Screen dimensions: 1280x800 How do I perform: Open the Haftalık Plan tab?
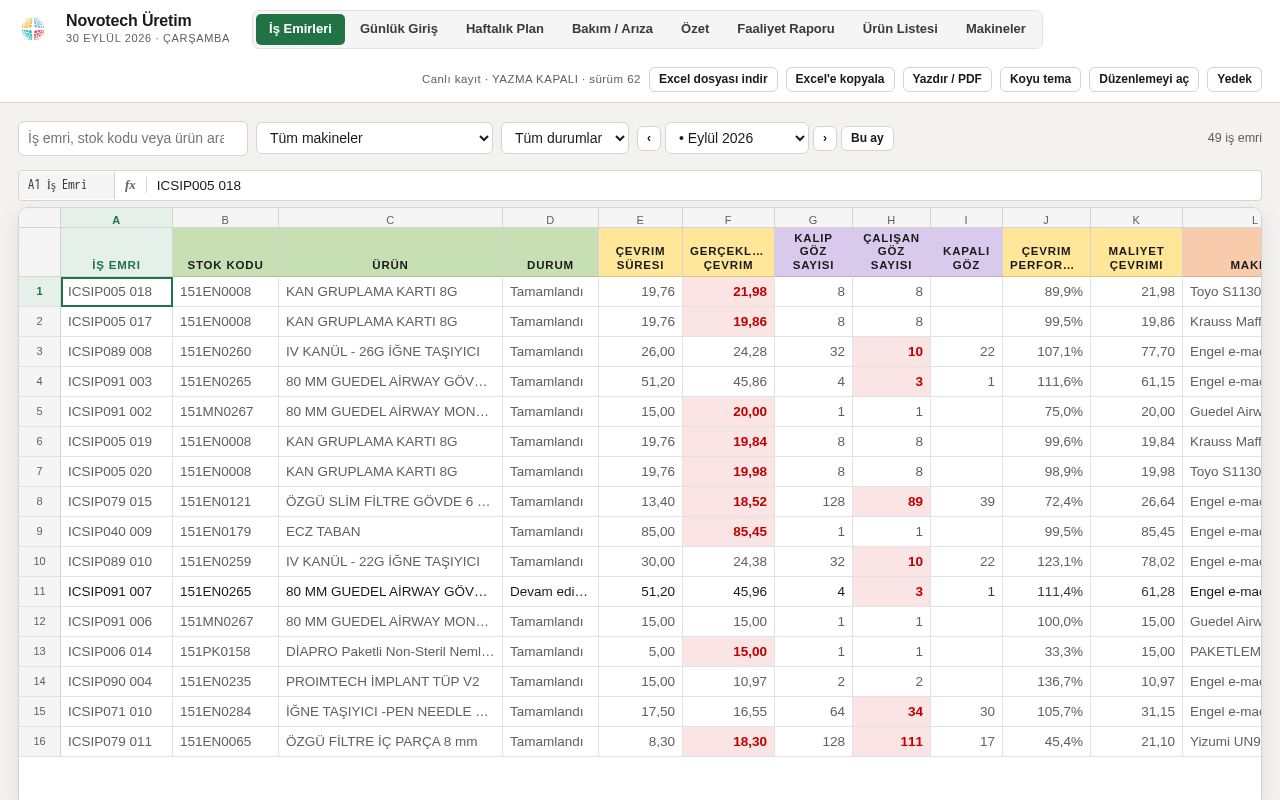505,29
